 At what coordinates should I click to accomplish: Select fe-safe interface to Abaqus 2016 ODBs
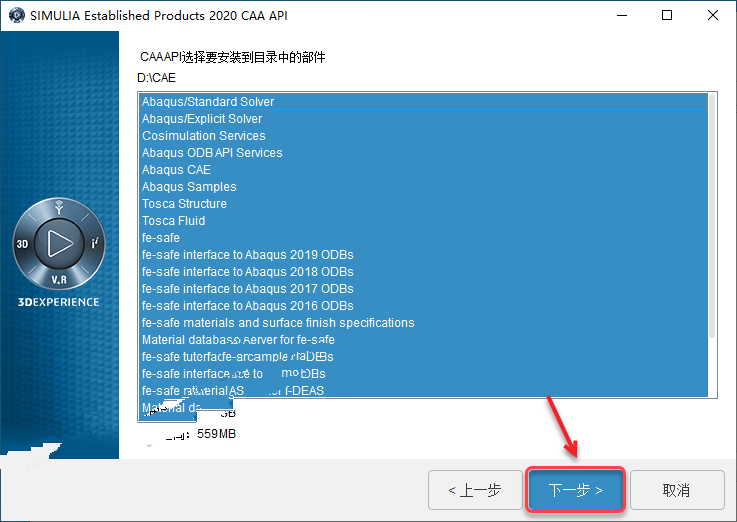423,305
